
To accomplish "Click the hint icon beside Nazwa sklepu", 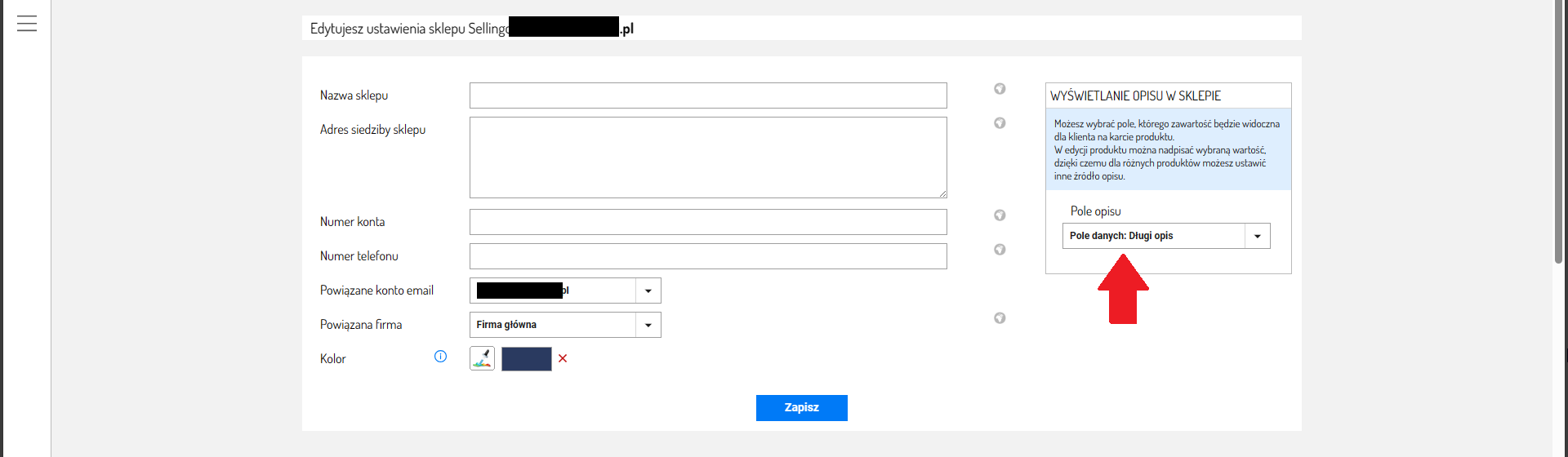I will (x=1000, y=89).
